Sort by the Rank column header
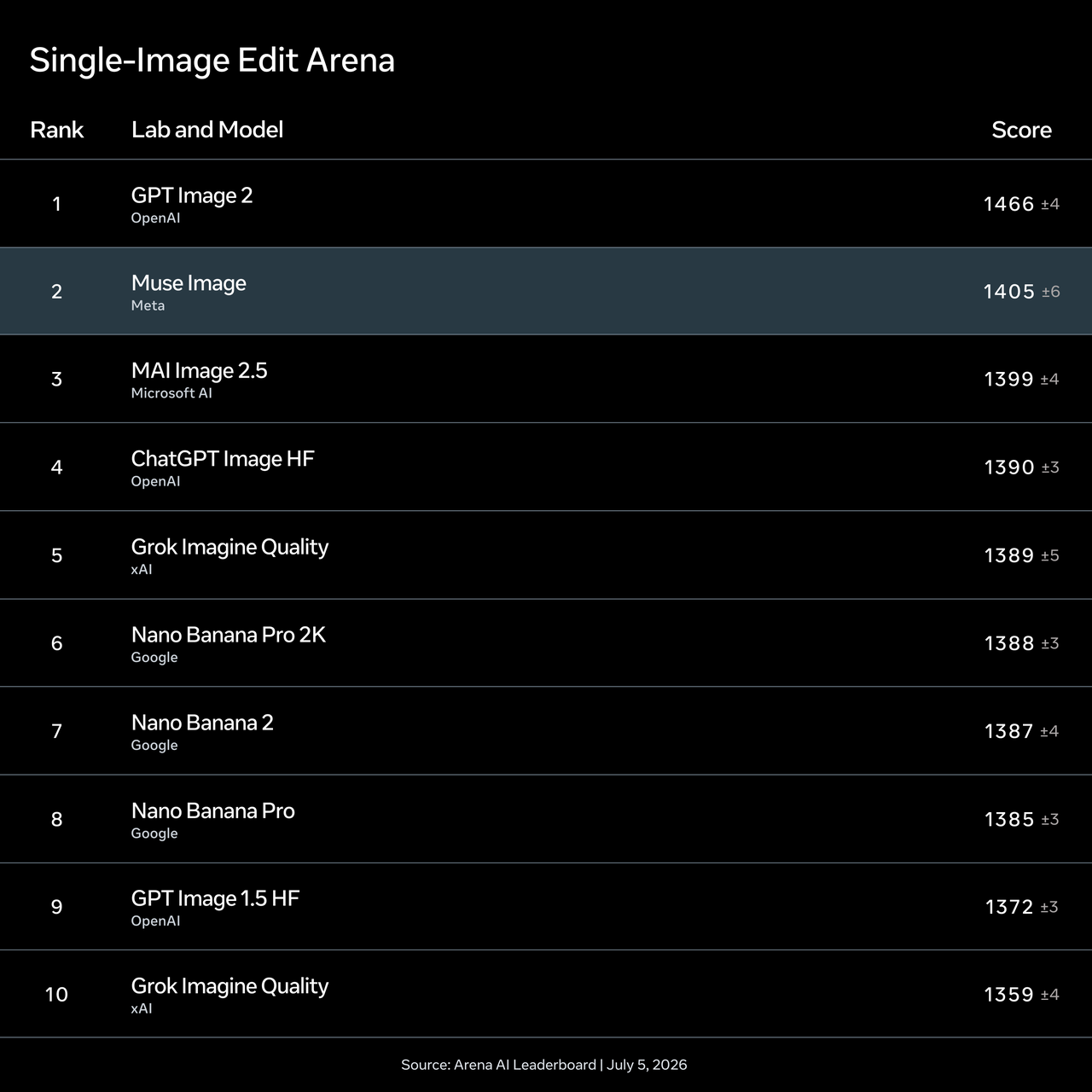The height and width of the screenshot is (1092, 1092). (56, 130)
